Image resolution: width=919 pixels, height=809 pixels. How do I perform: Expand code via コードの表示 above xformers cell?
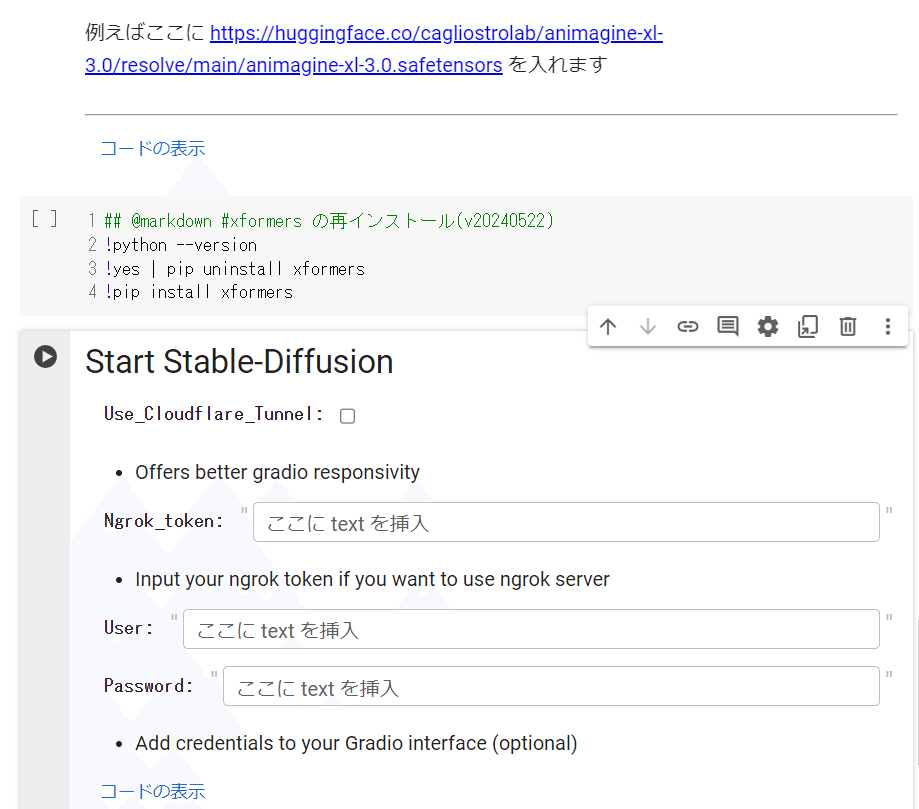[152, 148]
